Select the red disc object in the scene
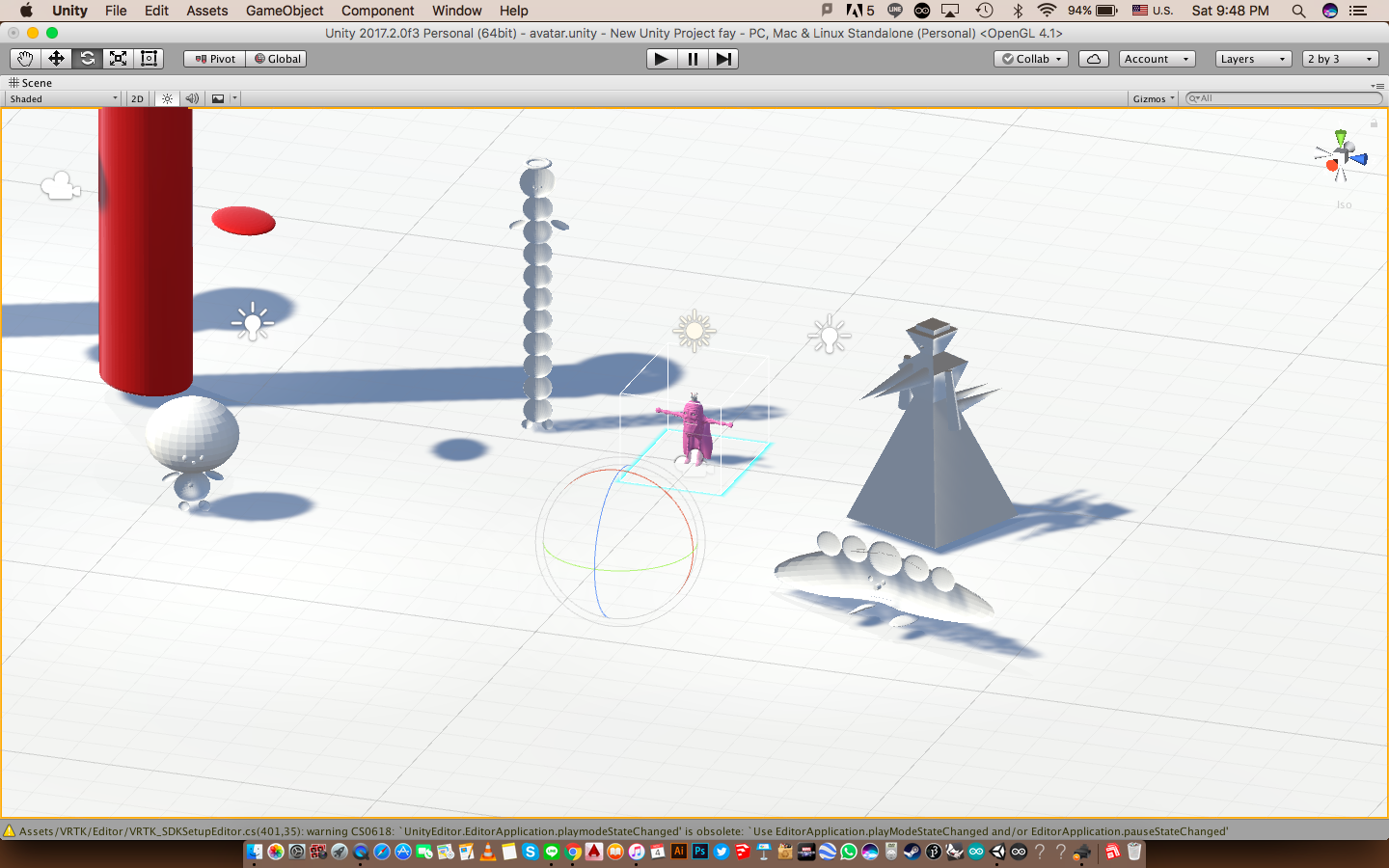This screenshot has width=1389, height=868. point(243,221)
